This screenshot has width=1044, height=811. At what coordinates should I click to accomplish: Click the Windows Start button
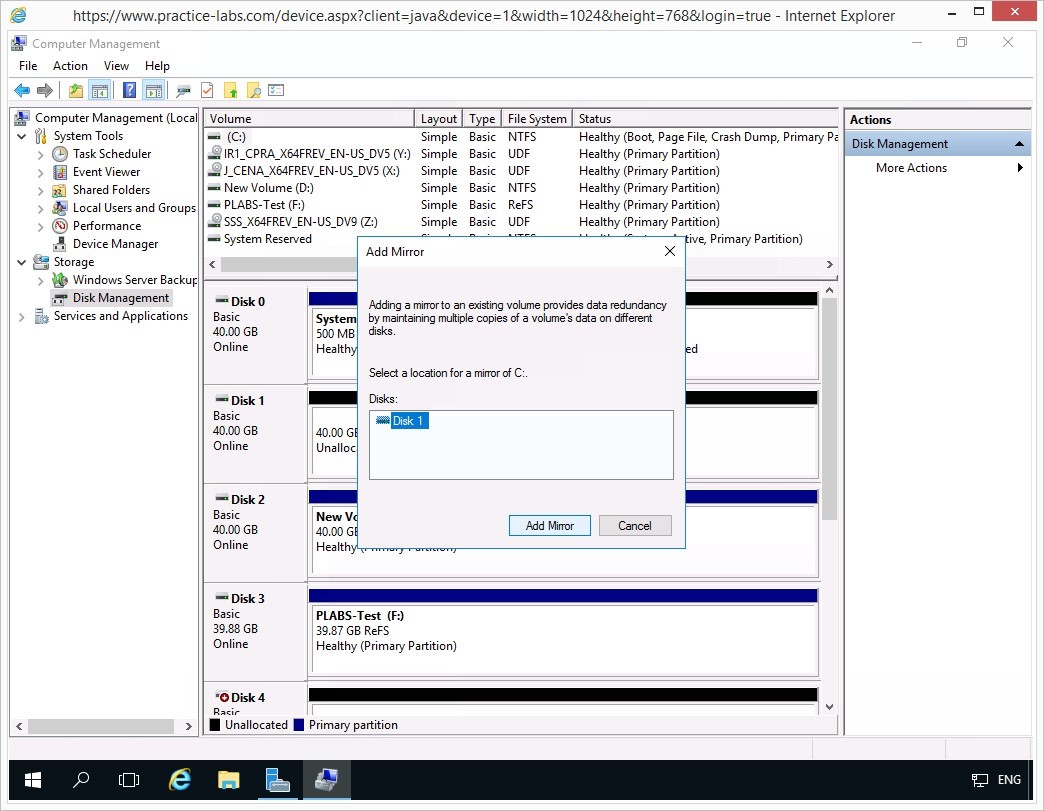click(x=33, y=780)
